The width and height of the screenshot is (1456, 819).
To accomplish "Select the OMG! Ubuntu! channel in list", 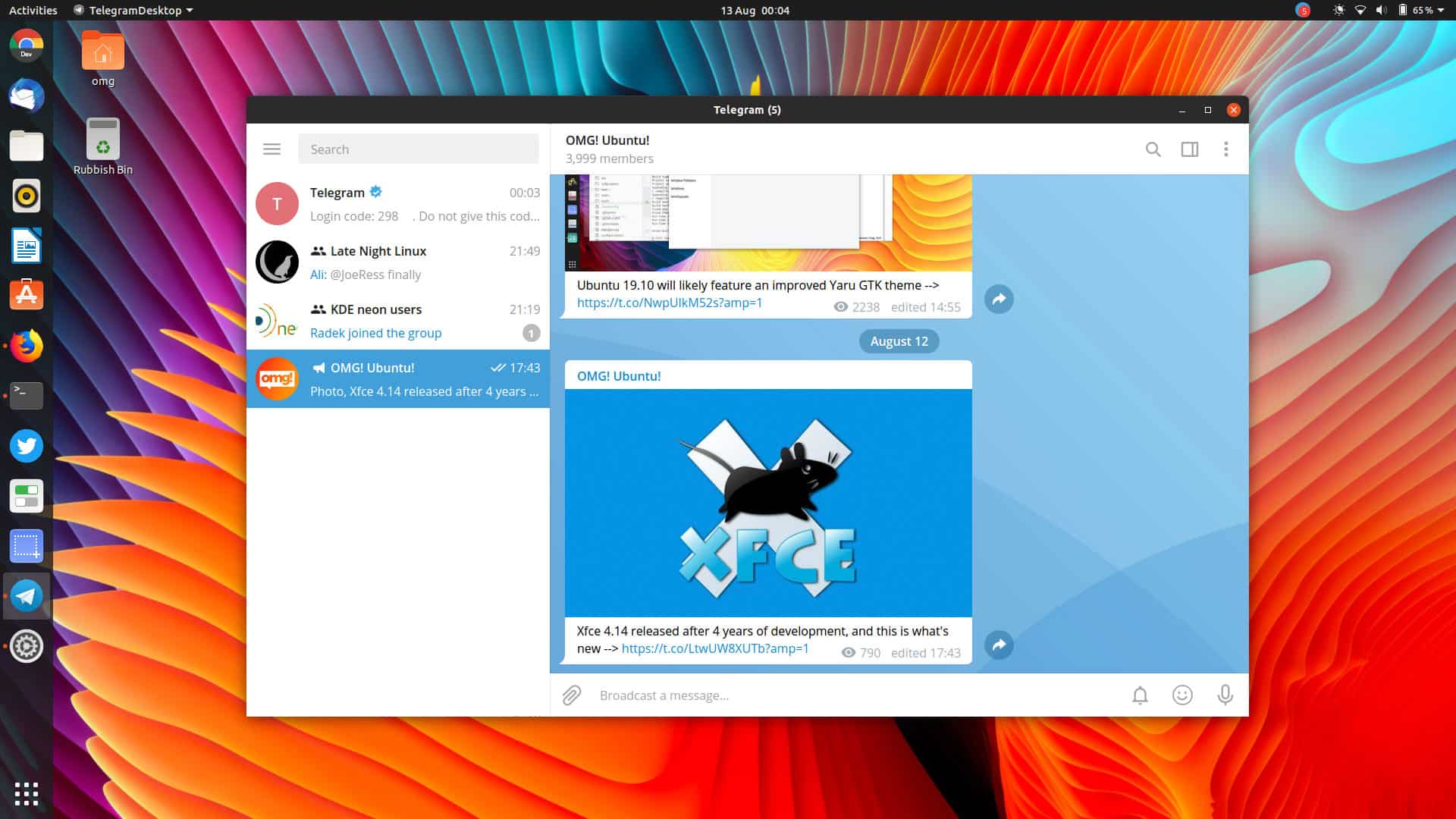I will click(x=398, y=379).
